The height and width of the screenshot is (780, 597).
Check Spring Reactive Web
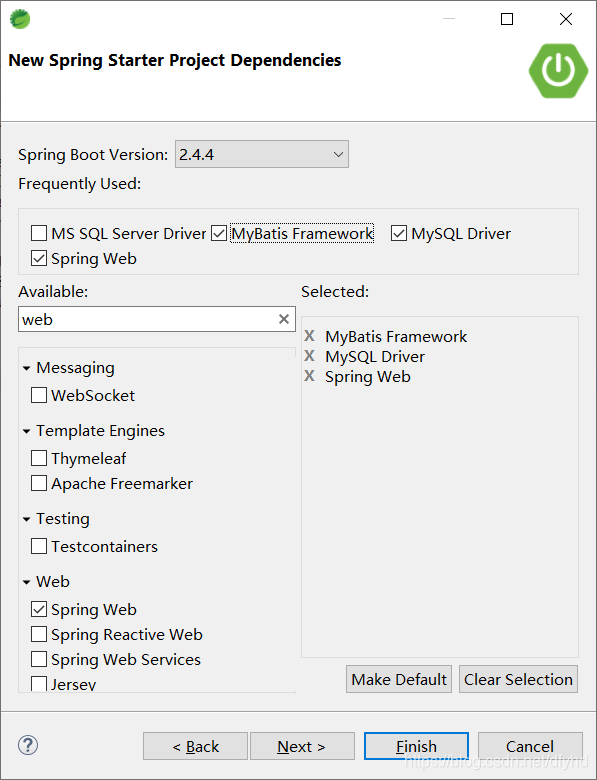tap(39, 634)
